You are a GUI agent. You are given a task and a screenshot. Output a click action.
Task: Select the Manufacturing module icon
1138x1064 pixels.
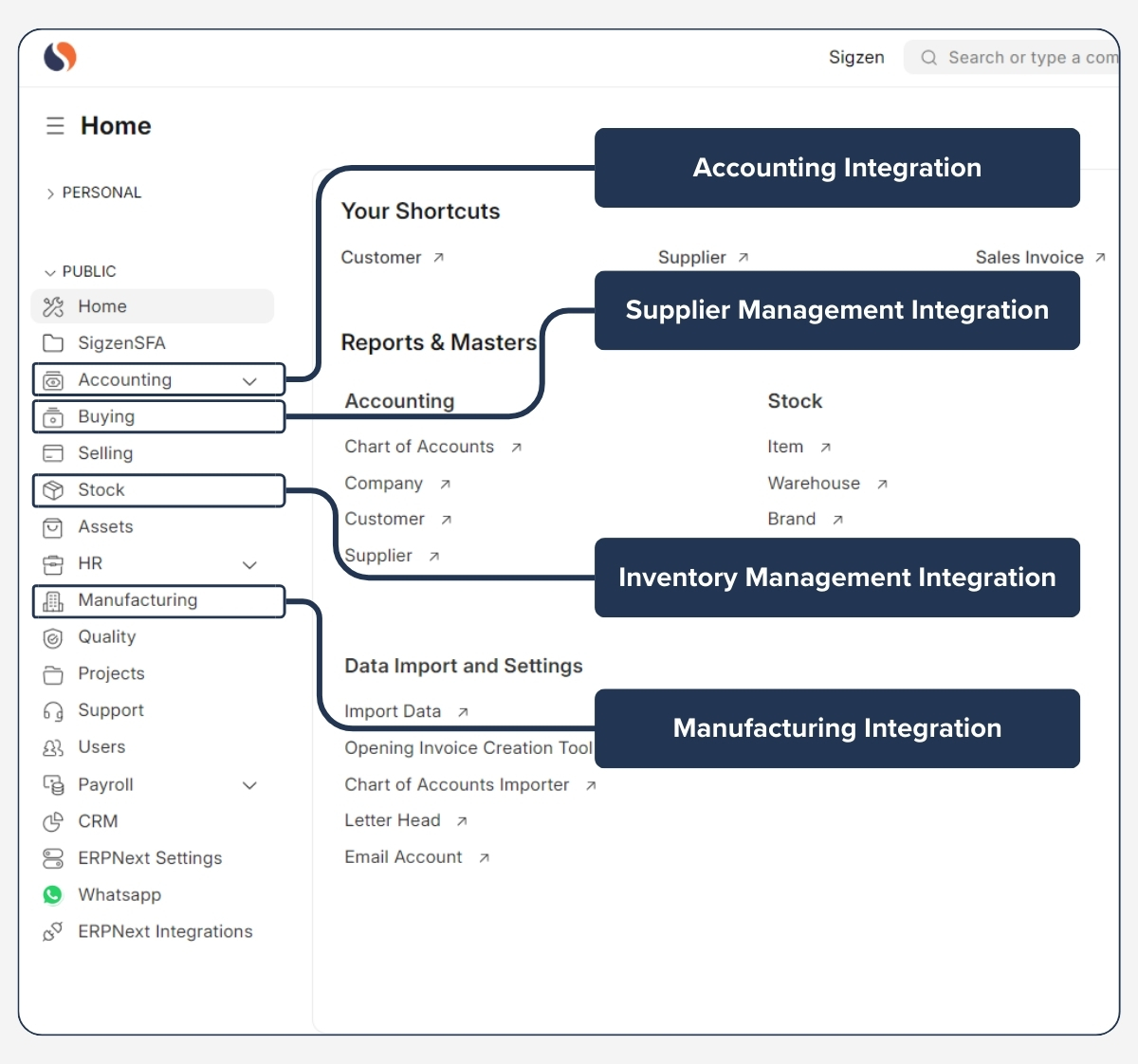pyautogui.click(x=55, y=600)
